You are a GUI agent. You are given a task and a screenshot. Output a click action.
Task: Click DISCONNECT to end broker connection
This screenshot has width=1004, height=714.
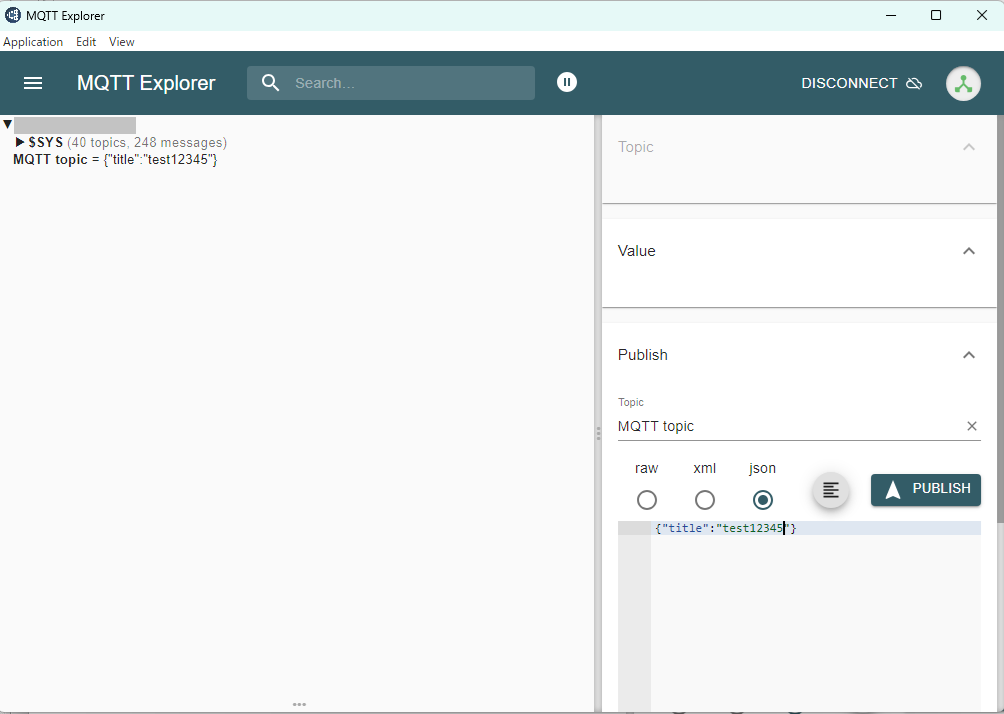click(860, 83)
